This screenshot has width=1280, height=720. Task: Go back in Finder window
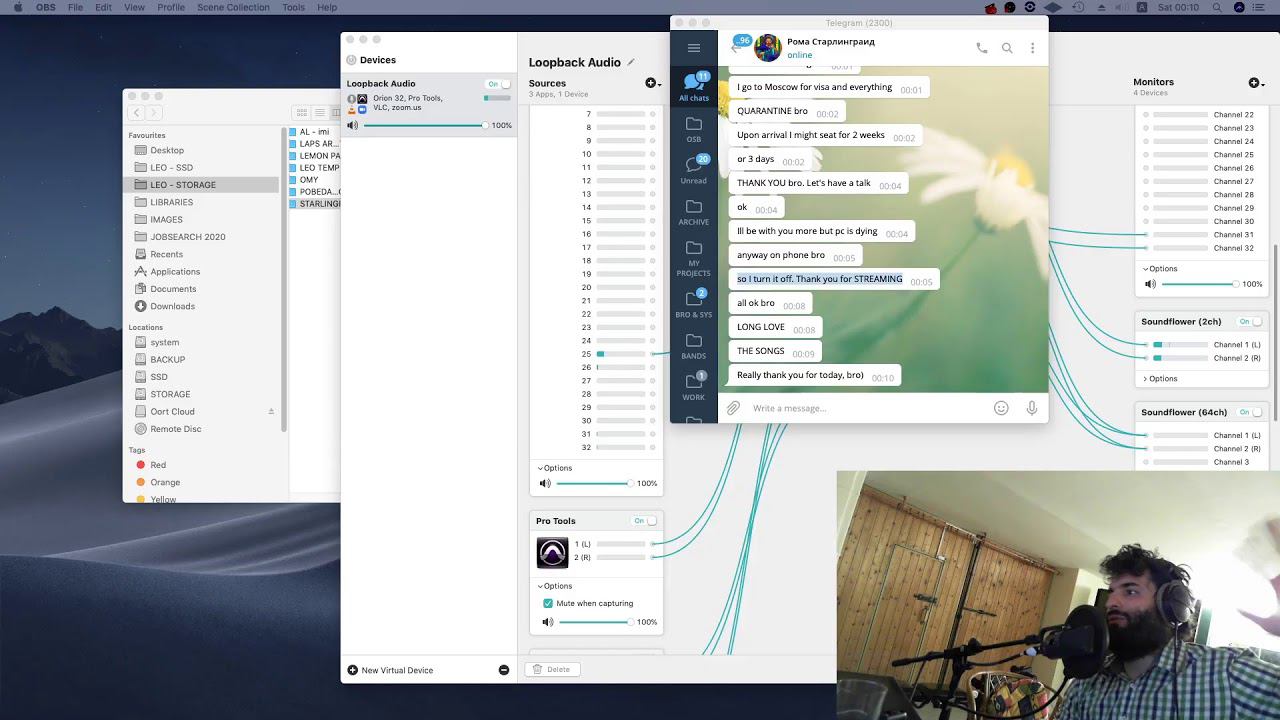(137, 113)
